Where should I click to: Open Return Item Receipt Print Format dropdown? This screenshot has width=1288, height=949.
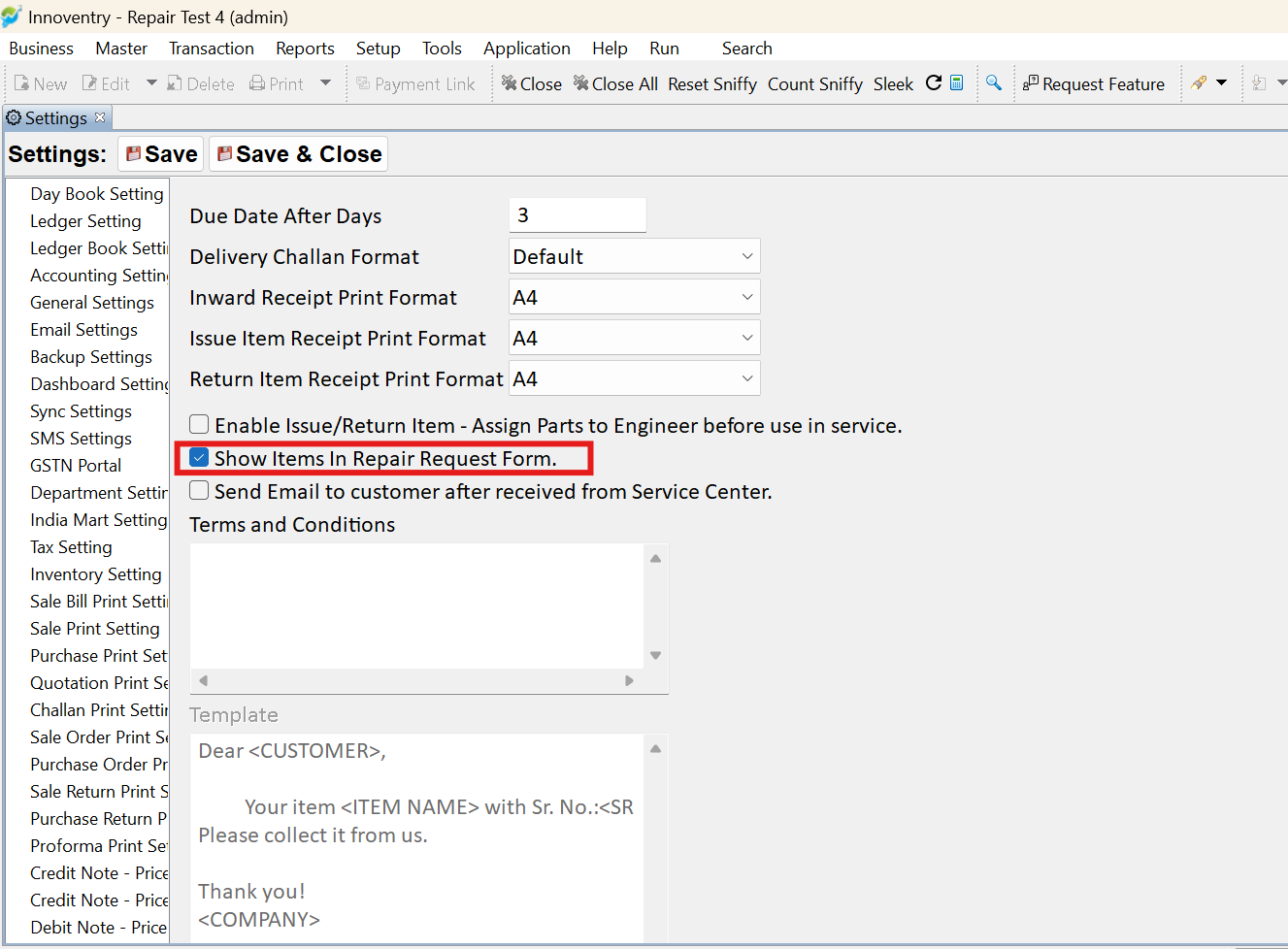pos(635,378)
